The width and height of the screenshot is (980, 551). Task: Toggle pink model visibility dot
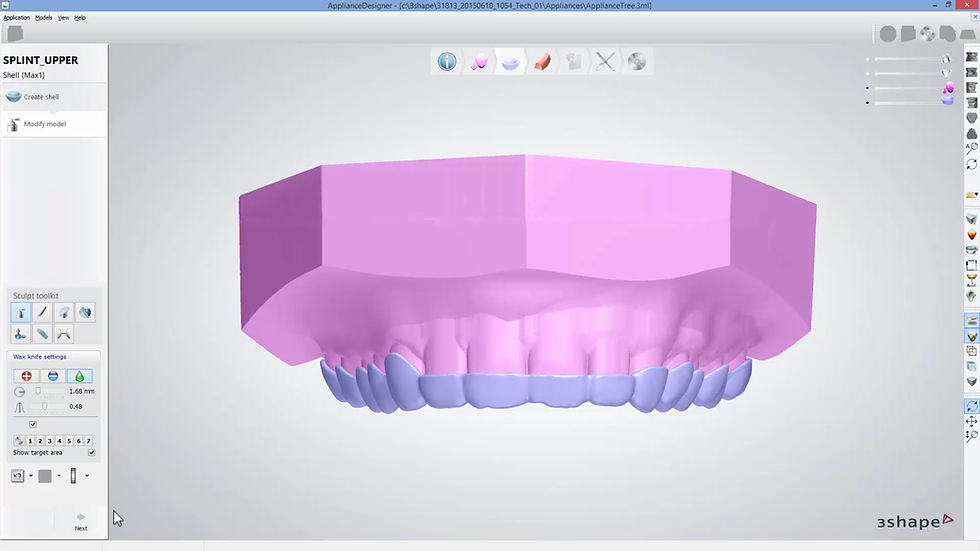pos(868,88)
